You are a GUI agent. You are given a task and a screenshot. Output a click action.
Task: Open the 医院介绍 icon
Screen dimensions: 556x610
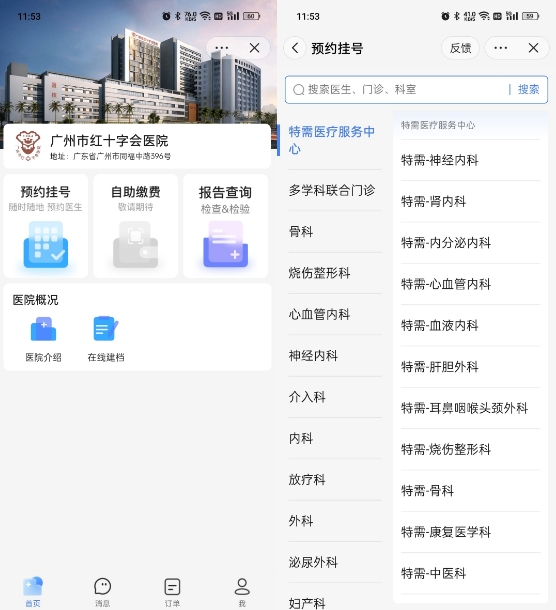(x=43, y=329)
